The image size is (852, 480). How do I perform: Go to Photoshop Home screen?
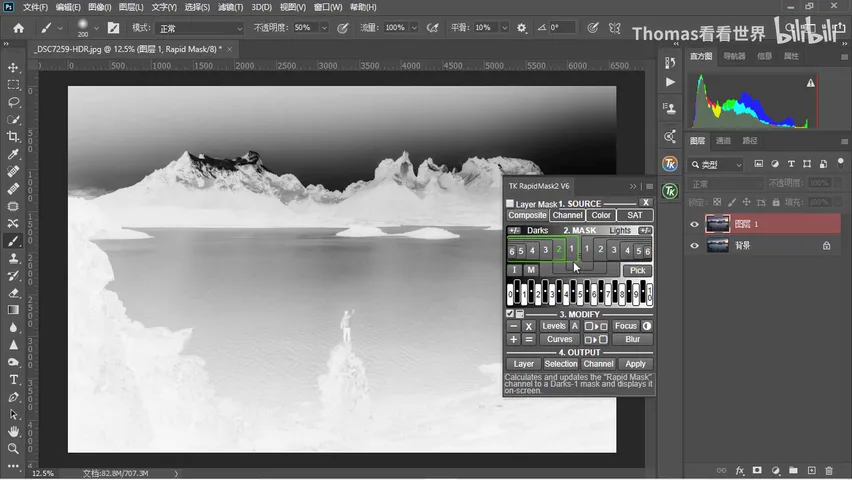click(18, 28)
